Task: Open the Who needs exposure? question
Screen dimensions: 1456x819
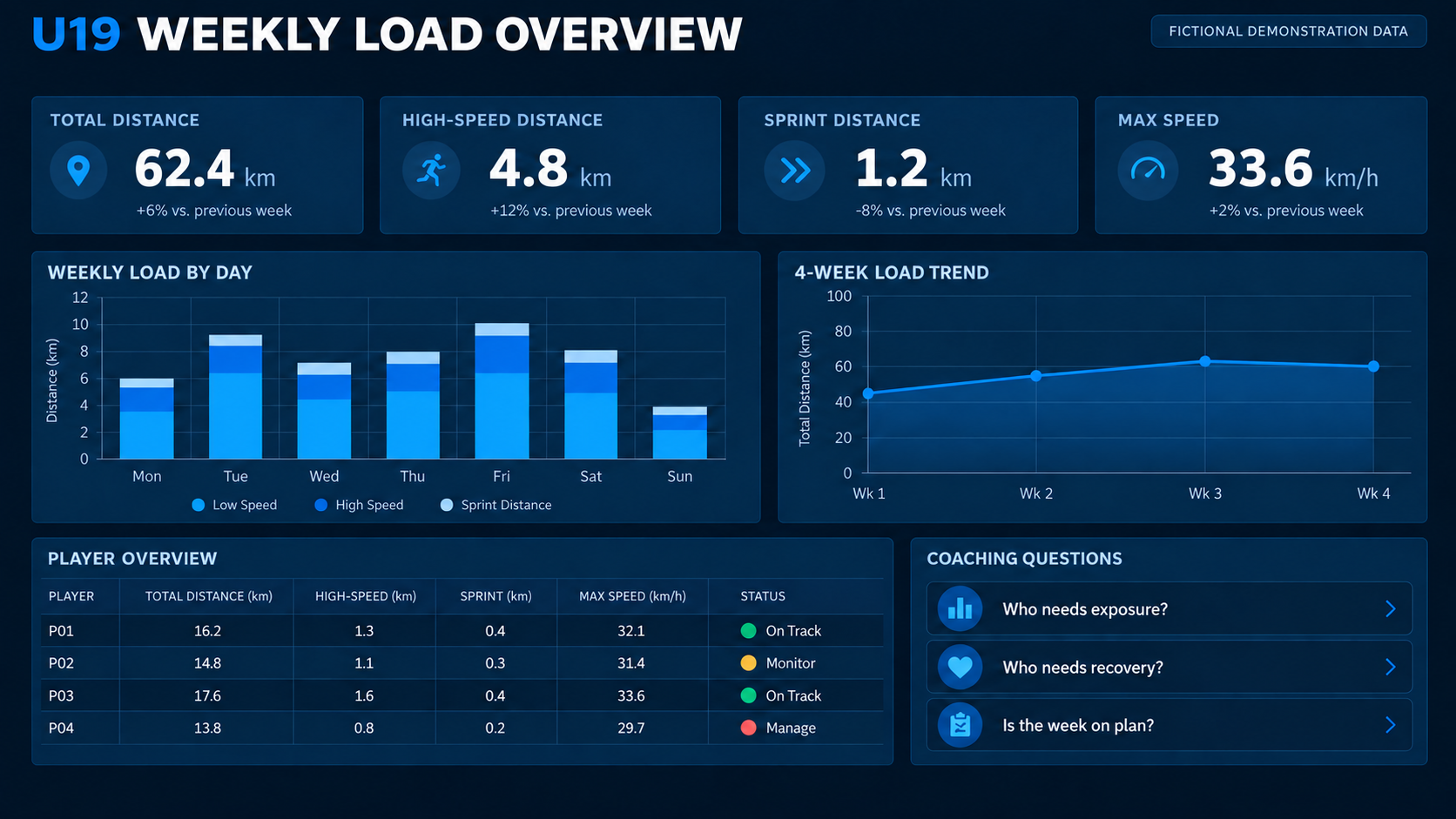Action: 1170,608
